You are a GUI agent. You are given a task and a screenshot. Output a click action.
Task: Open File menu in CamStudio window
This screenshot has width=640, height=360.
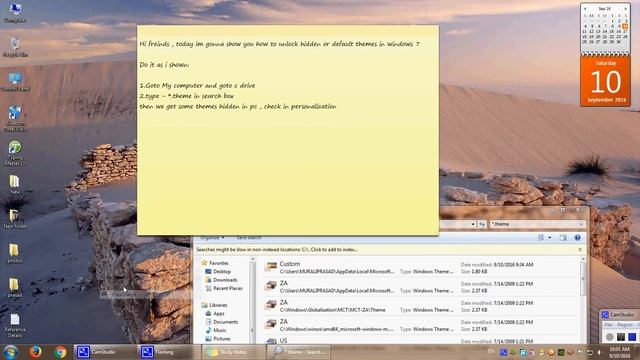coord(609,325)
